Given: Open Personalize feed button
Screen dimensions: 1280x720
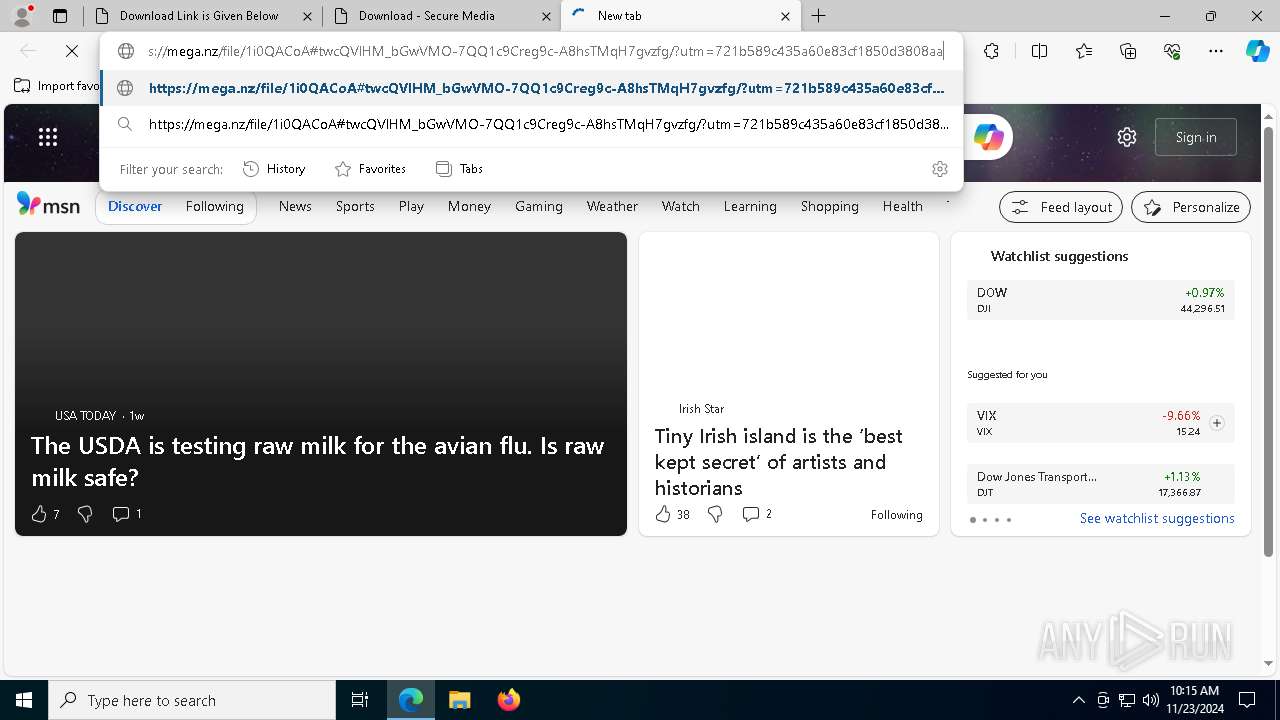Looking at the screenshot, I should [x=1191, y=207].
